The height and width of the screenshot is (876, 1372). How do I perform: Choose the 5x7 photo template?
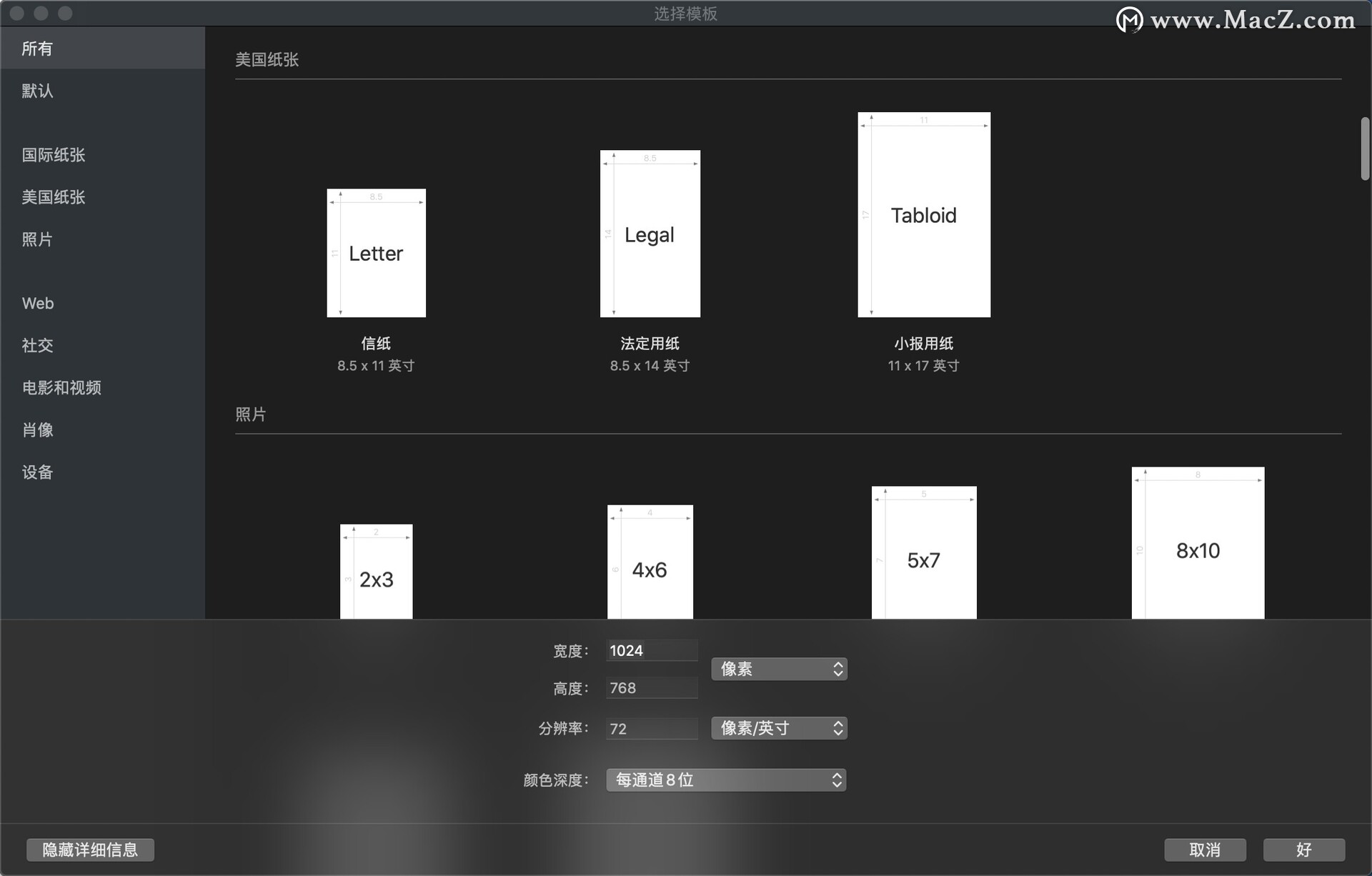tap(923, 554)
